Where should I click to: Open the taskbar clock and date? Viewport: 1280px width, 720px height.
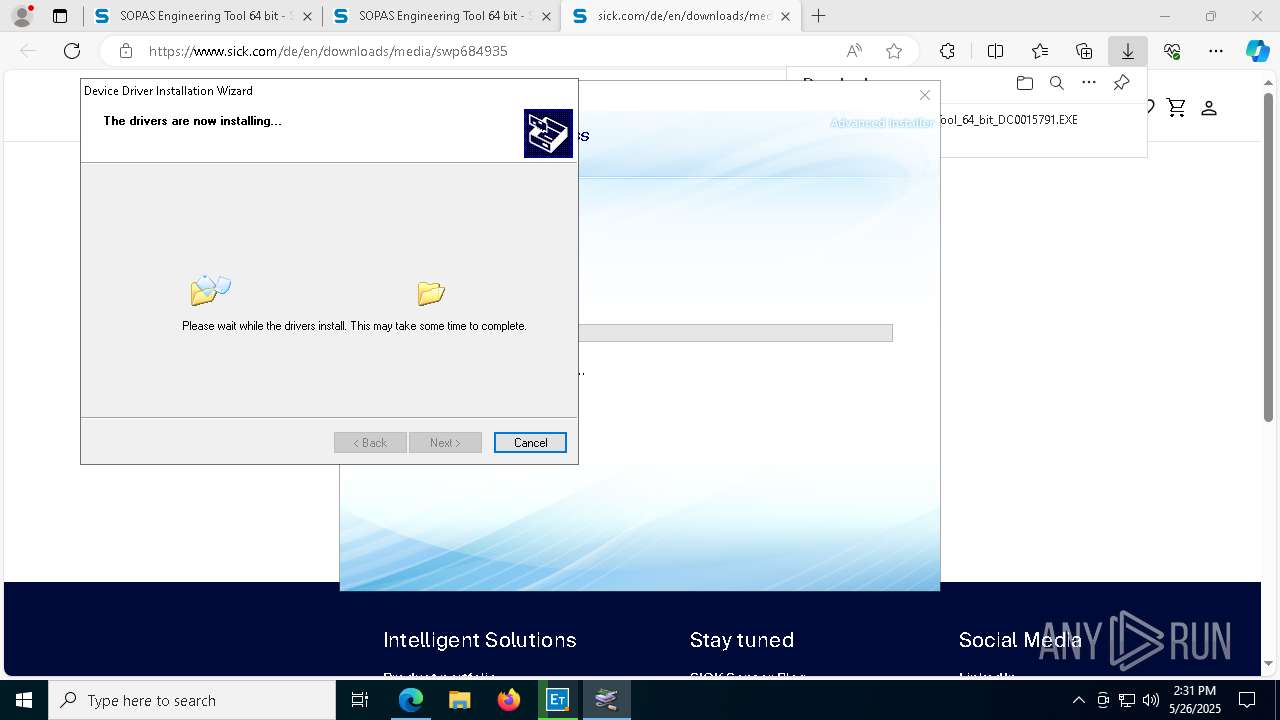pos(1194,700)
